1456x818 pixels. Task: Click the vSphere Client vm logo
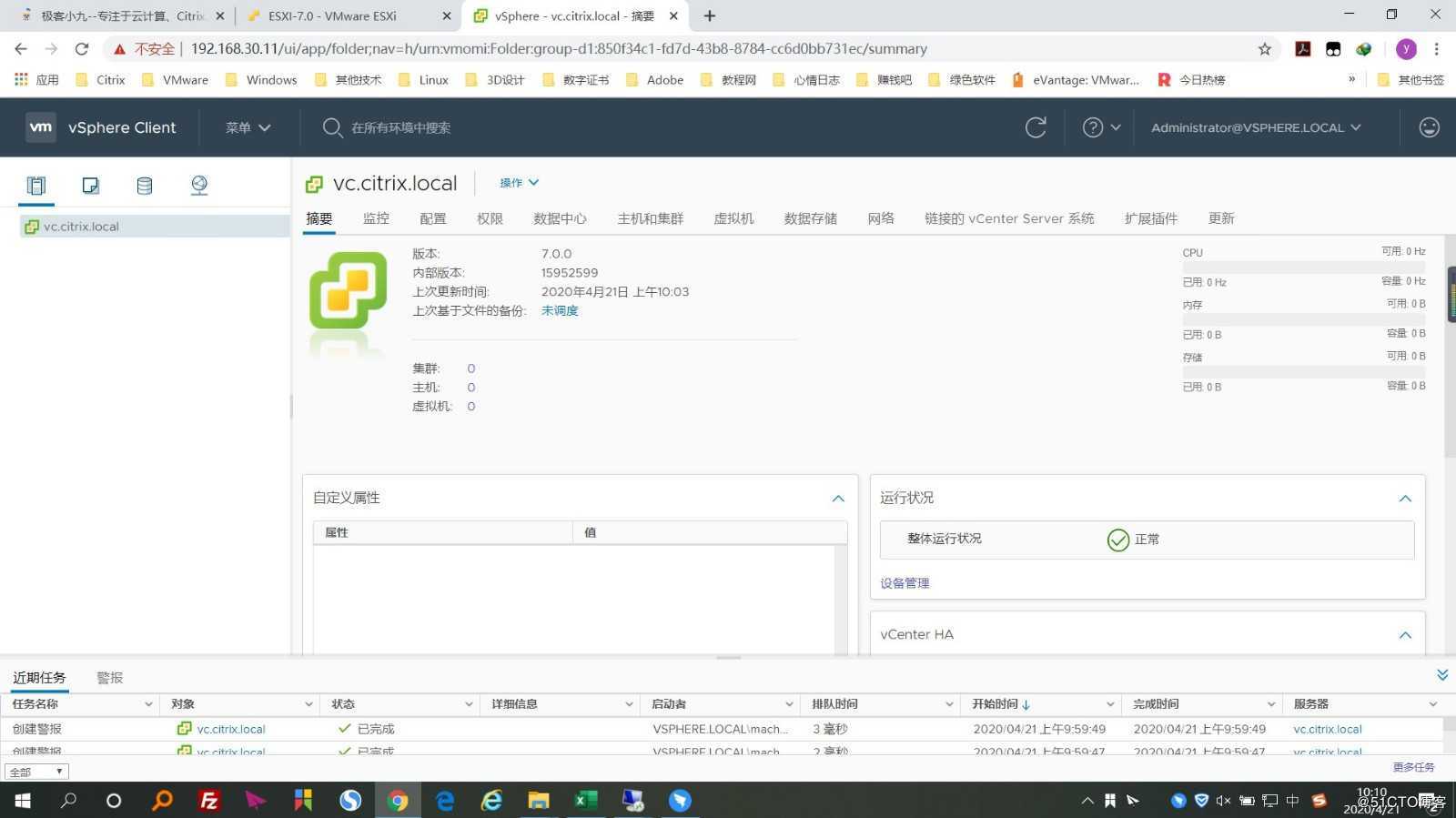click(40, 127)
